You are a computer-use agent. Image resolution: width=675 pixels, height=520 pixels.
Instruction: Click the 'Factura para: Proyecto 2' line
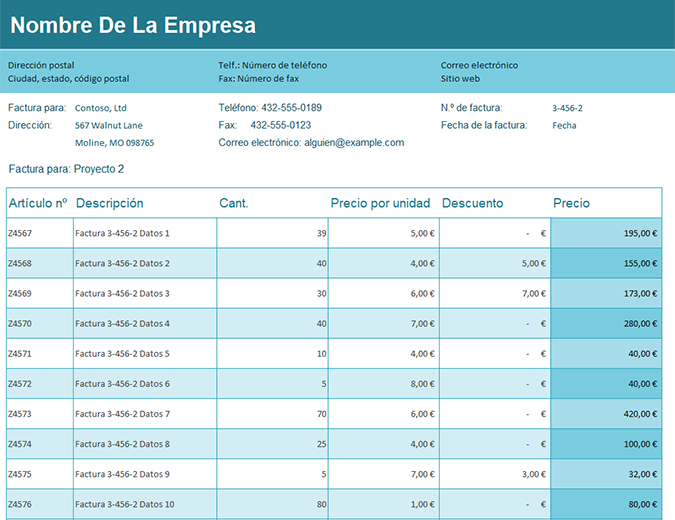(x=66, y=169)
